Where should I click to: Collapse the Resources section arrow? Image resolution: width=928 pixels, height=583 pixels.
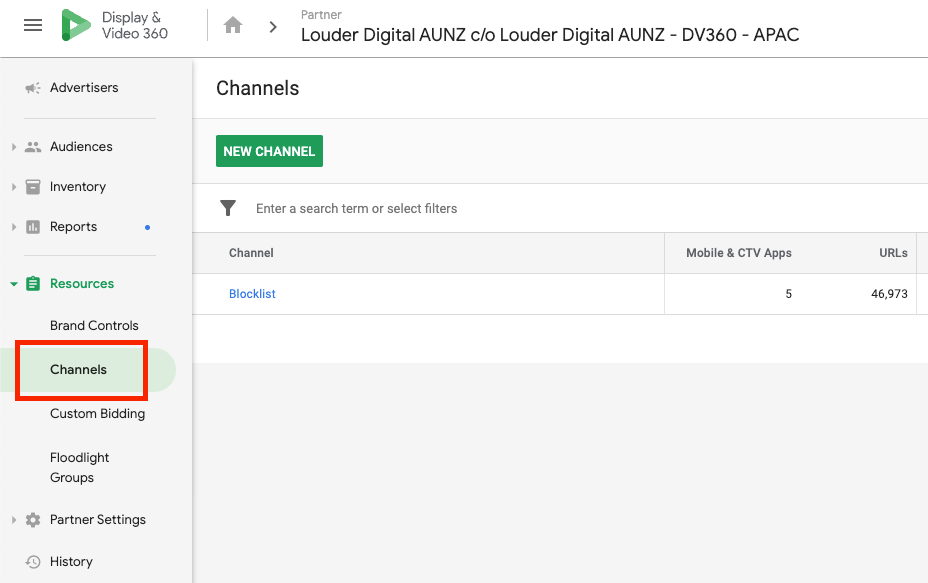(14, 284)
